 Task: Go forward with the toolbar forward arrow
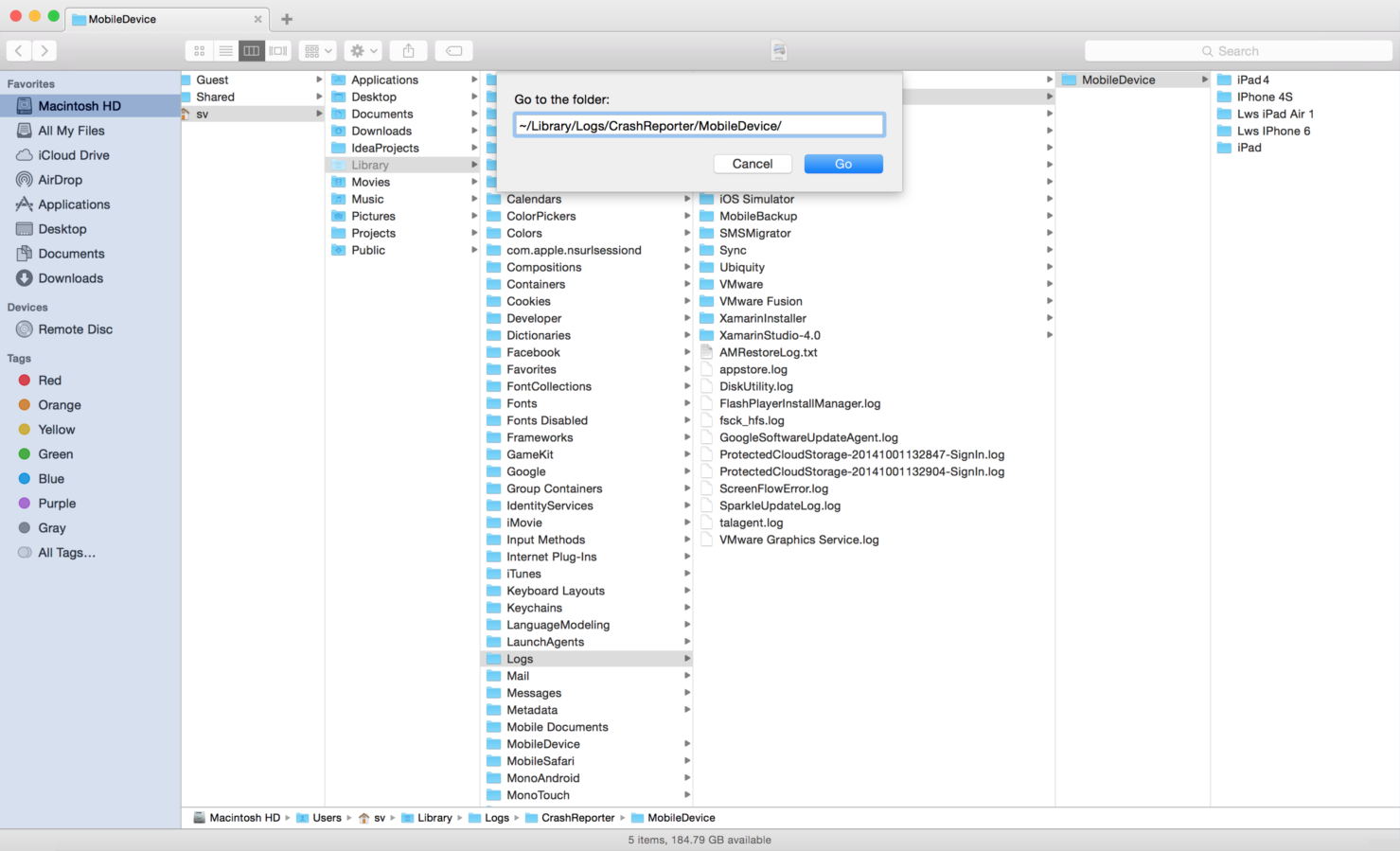pyautogui.click(x=44, y=51)
